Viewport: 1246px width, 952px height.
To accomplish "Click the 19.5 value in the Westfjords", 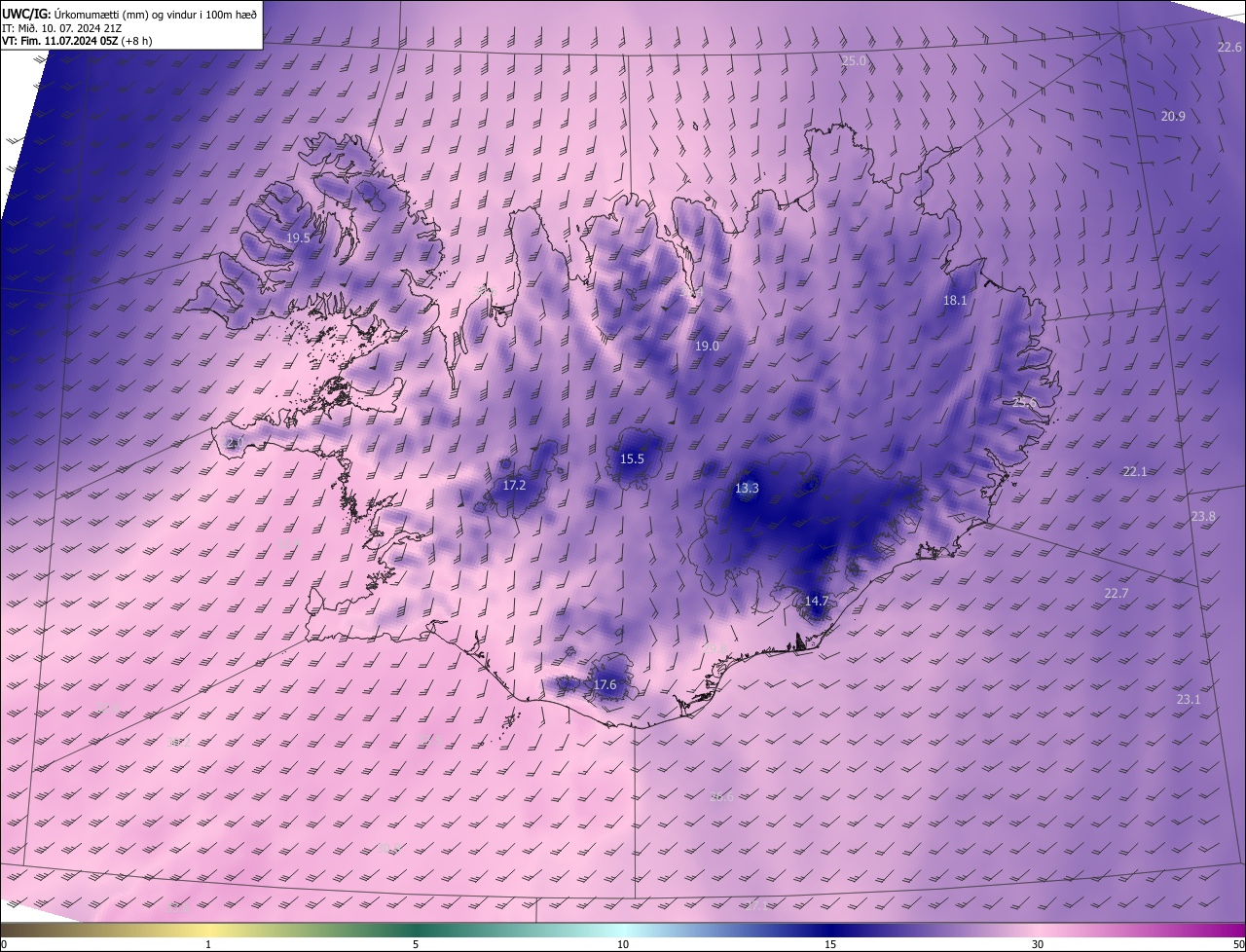I will pyautogui.click(x=298, y=238).
